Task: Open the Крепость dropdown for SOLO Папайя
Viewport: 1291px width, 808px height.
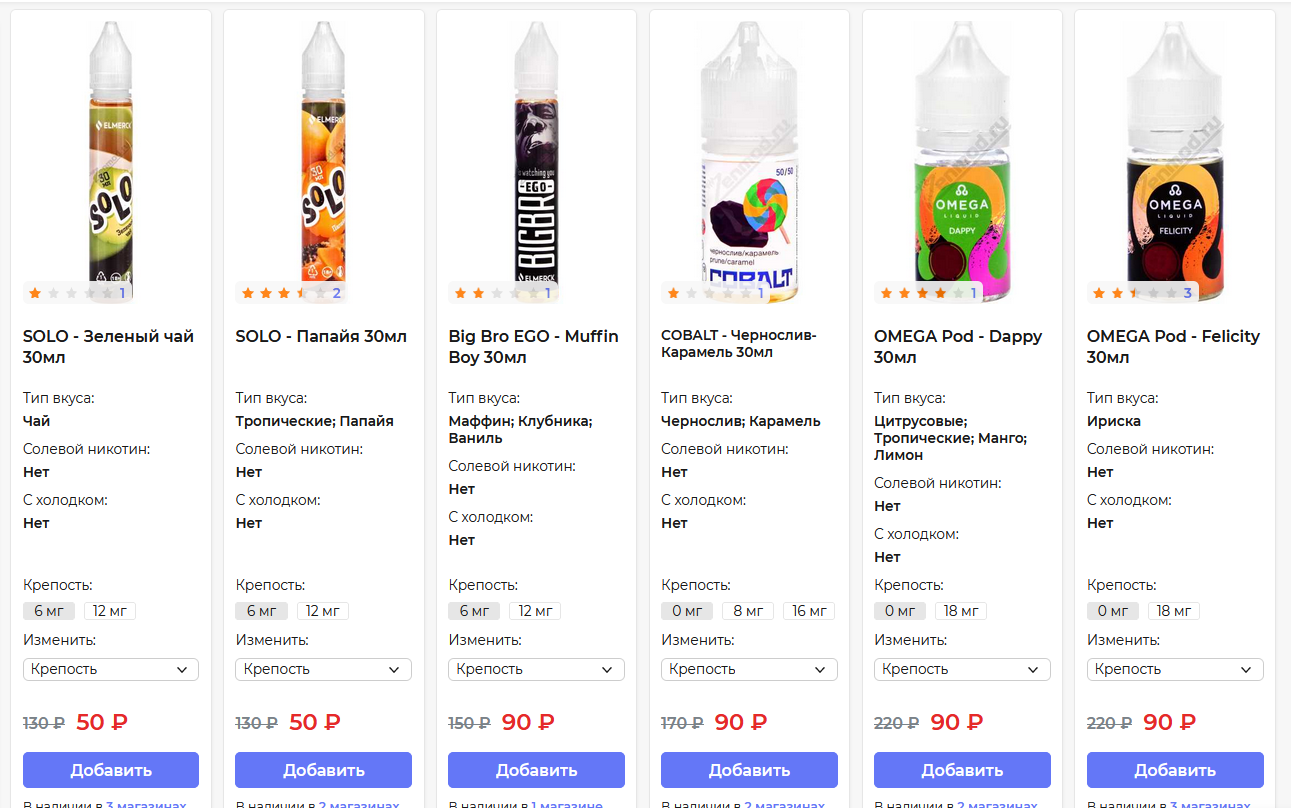Action: (x=323, y=669)
